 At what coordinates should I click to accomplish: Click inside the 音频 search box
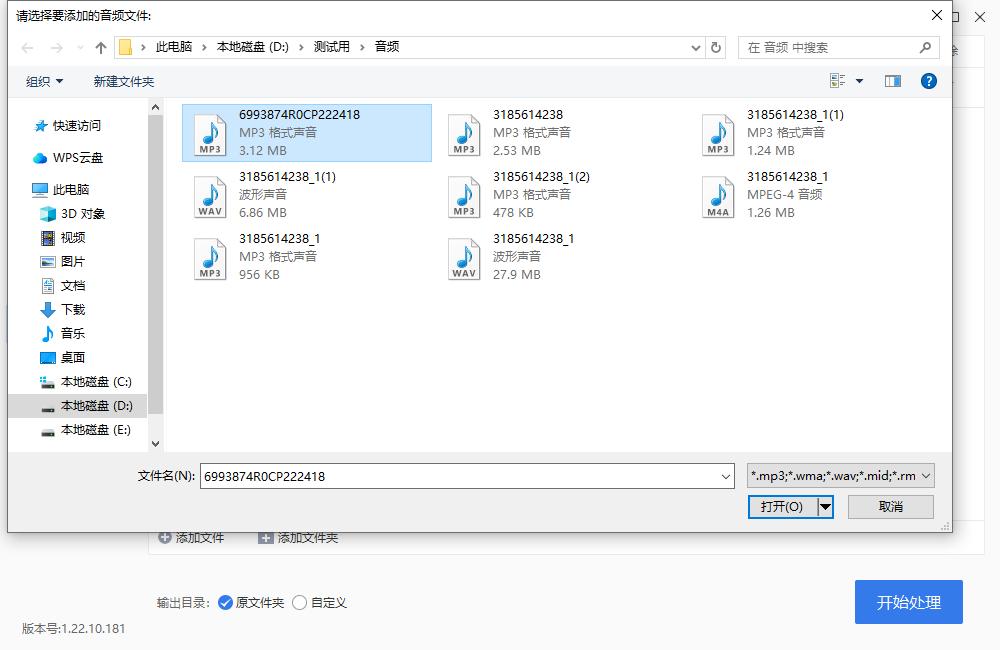pyautogui.click(x=840, y=47)
